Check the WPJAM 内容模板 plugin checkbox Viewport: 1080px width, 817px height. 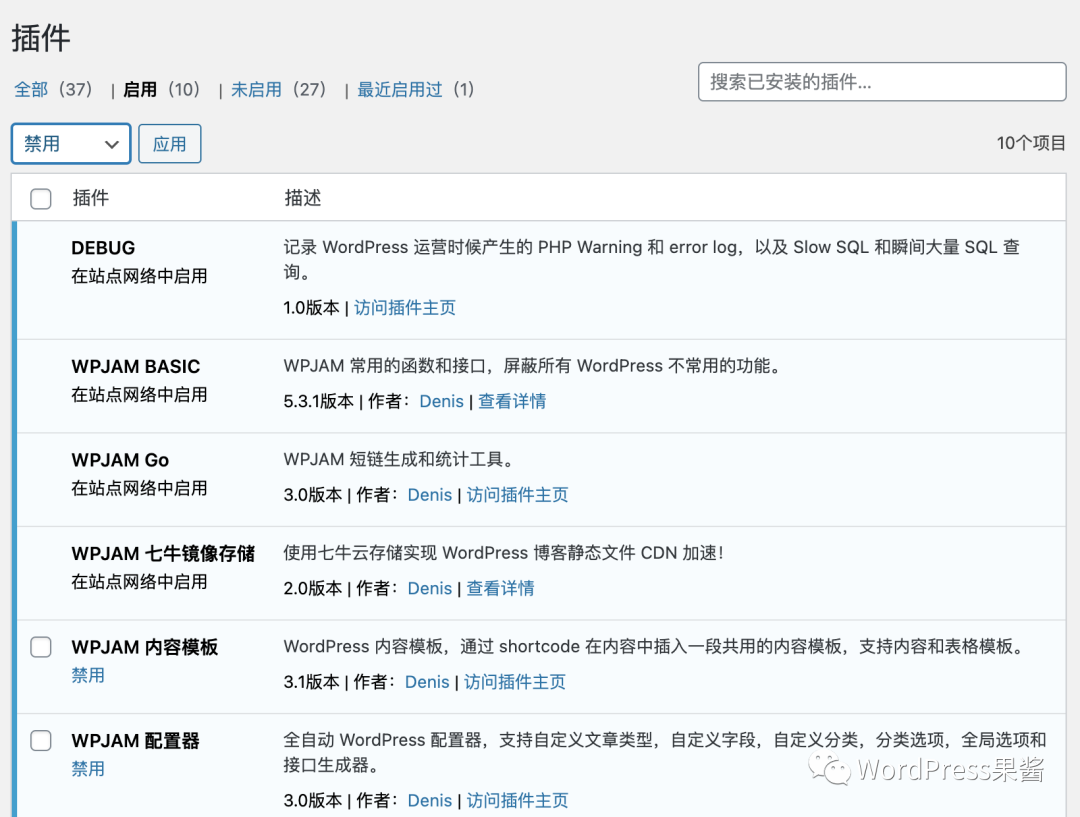click(x=41, y=647)
